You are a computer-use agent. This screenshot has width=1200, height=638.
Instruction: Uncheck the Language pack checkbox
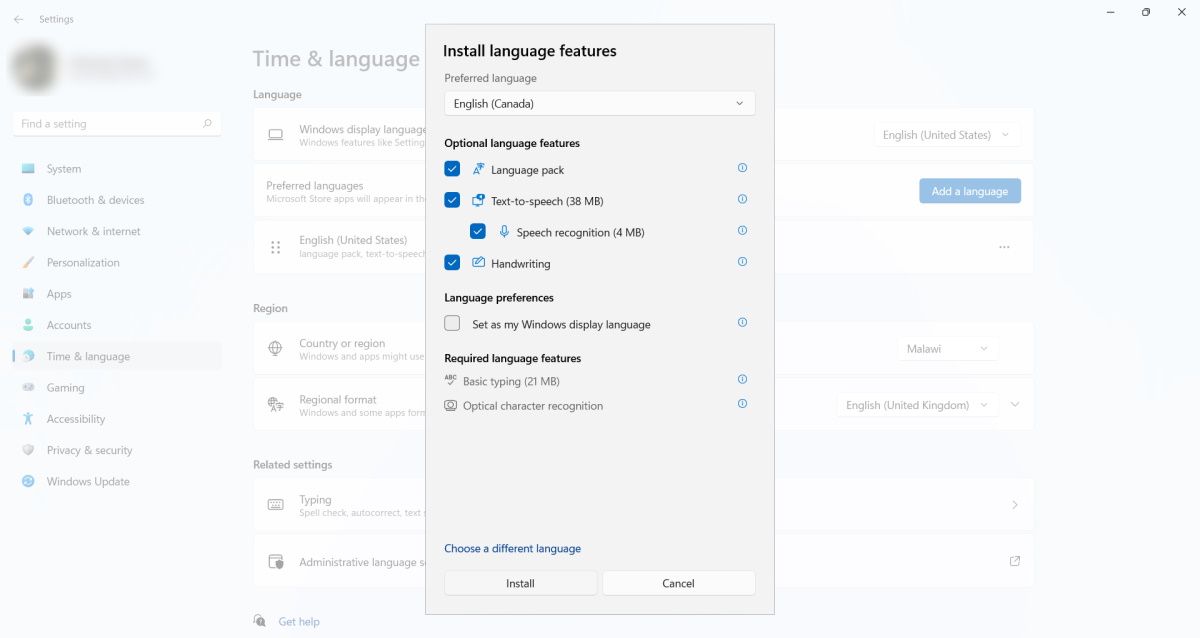tap(452, 169)
